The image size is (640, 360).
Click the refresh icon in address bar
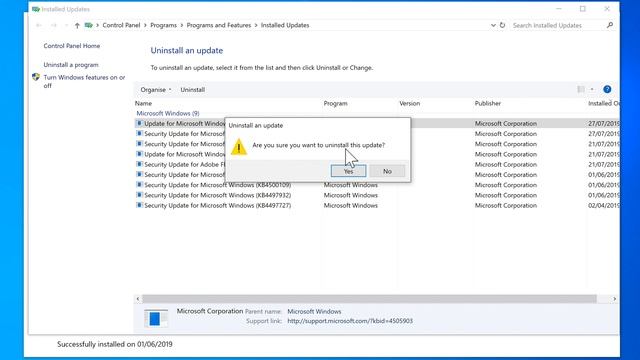click(x=502, y=25)
